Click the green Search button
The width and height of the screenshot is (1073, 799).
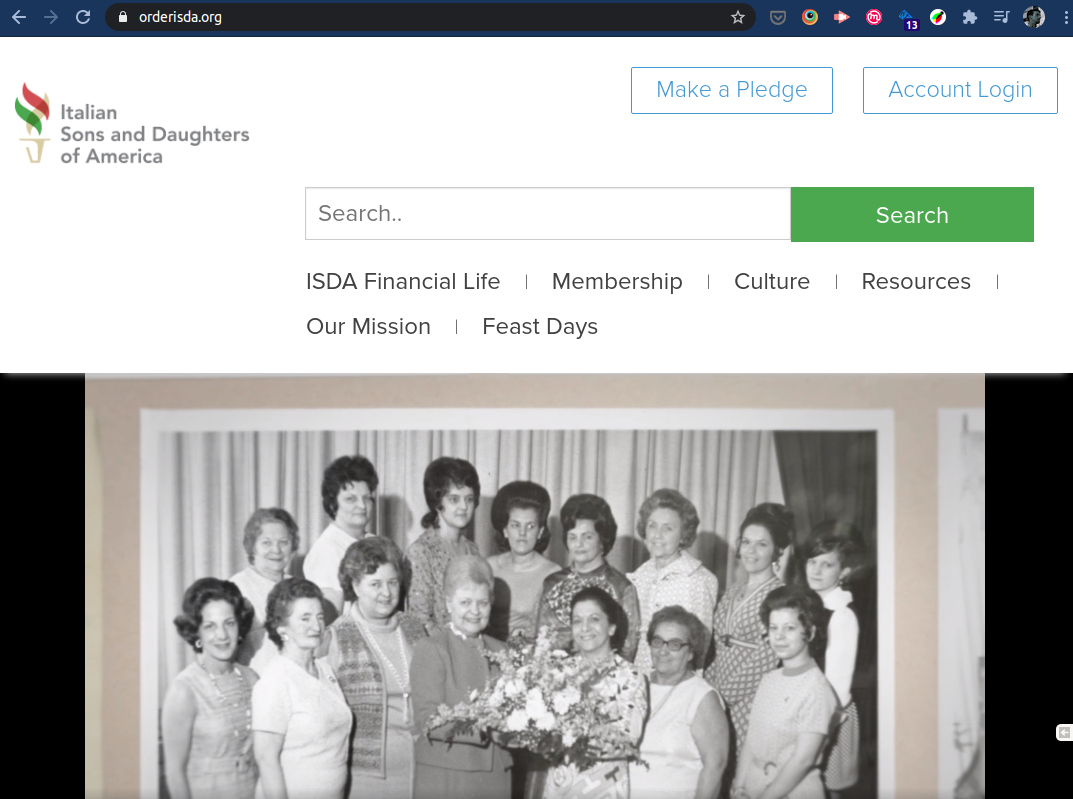click(912, 215)
